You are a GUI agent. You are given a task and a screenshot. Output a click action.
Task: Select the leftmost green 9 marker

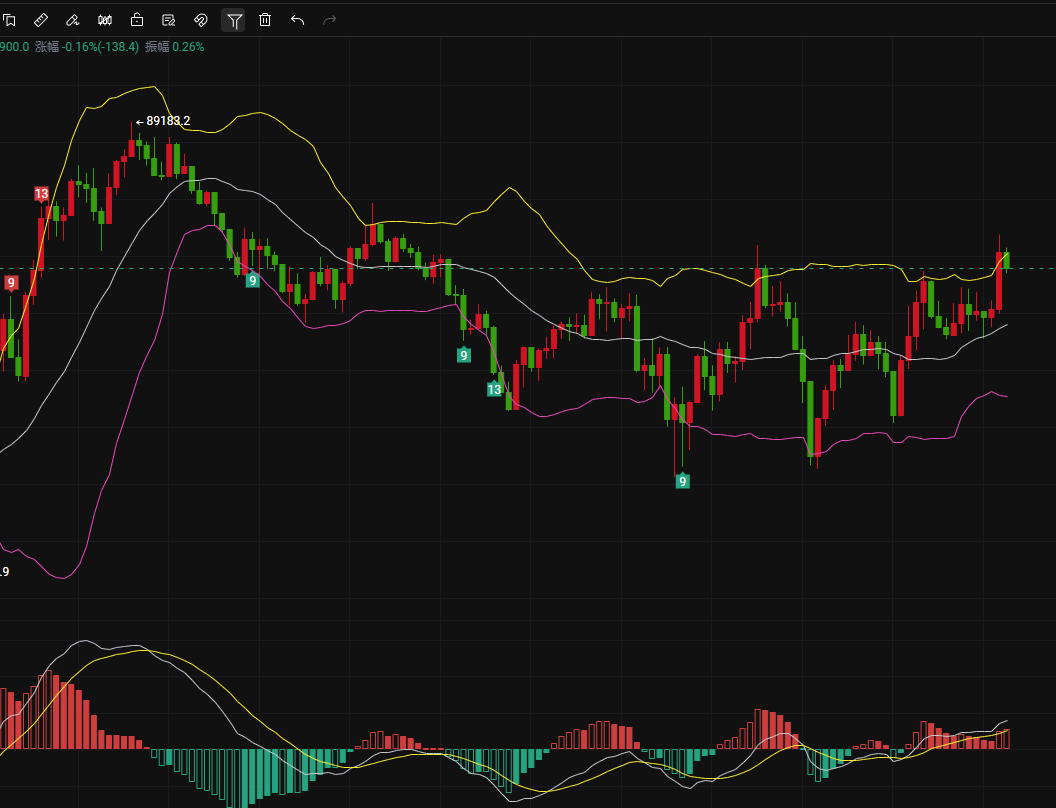point(253,281)
